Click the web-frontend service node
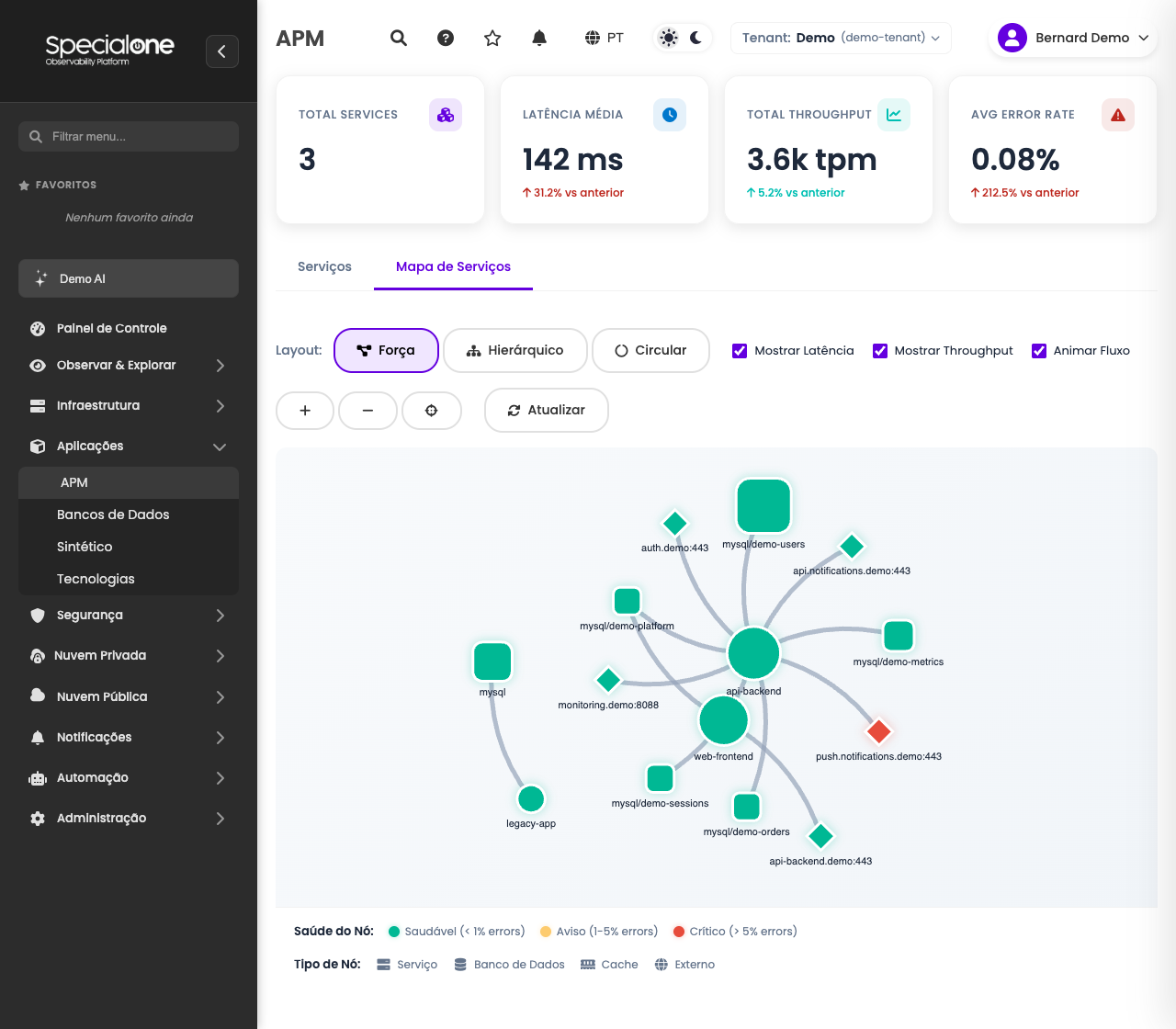The height and width of the screenshot is (1029, 1176). coord(724,719)
